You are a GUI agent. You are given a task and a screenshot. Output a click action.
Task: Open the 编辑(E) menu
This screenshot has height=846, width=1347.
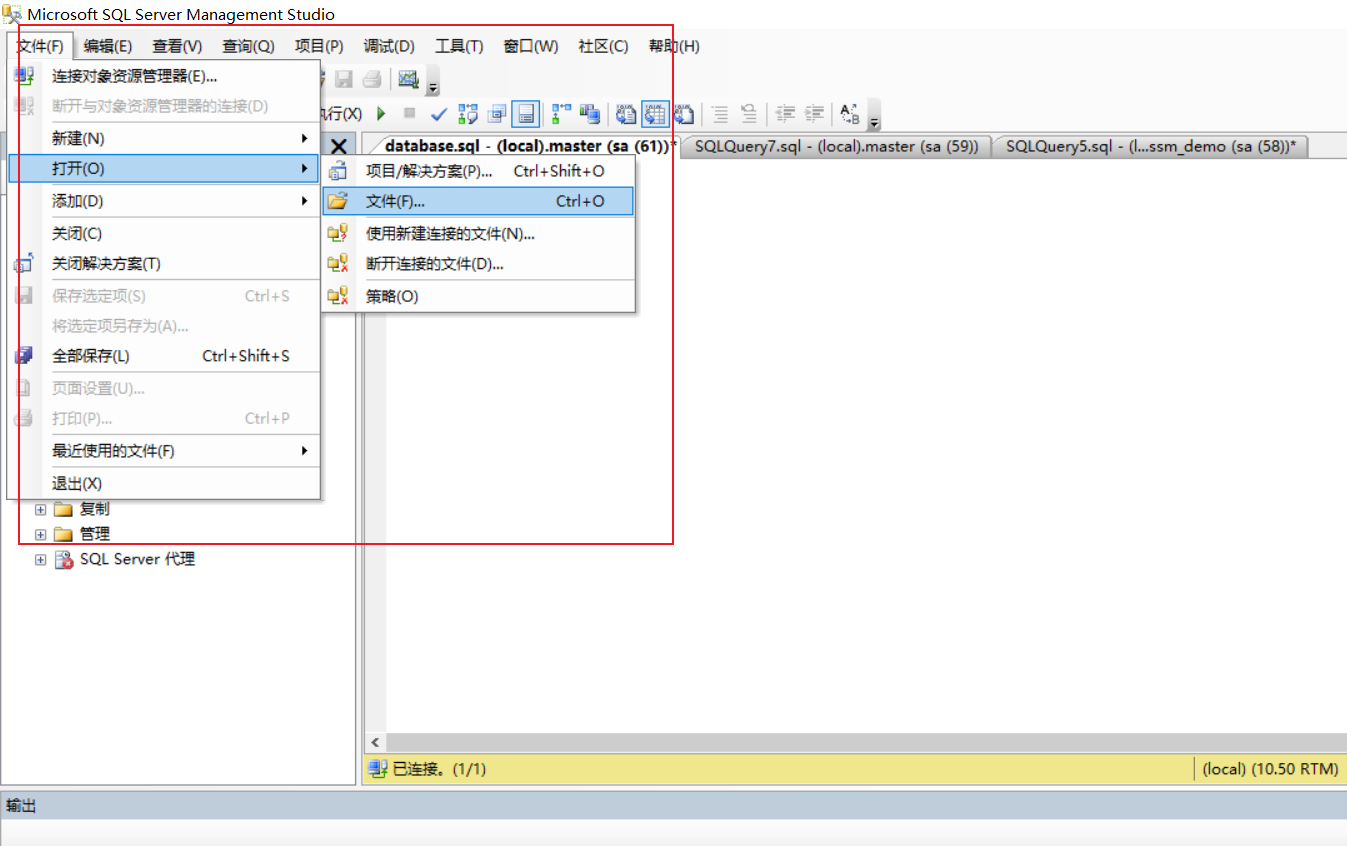point(108,46)
